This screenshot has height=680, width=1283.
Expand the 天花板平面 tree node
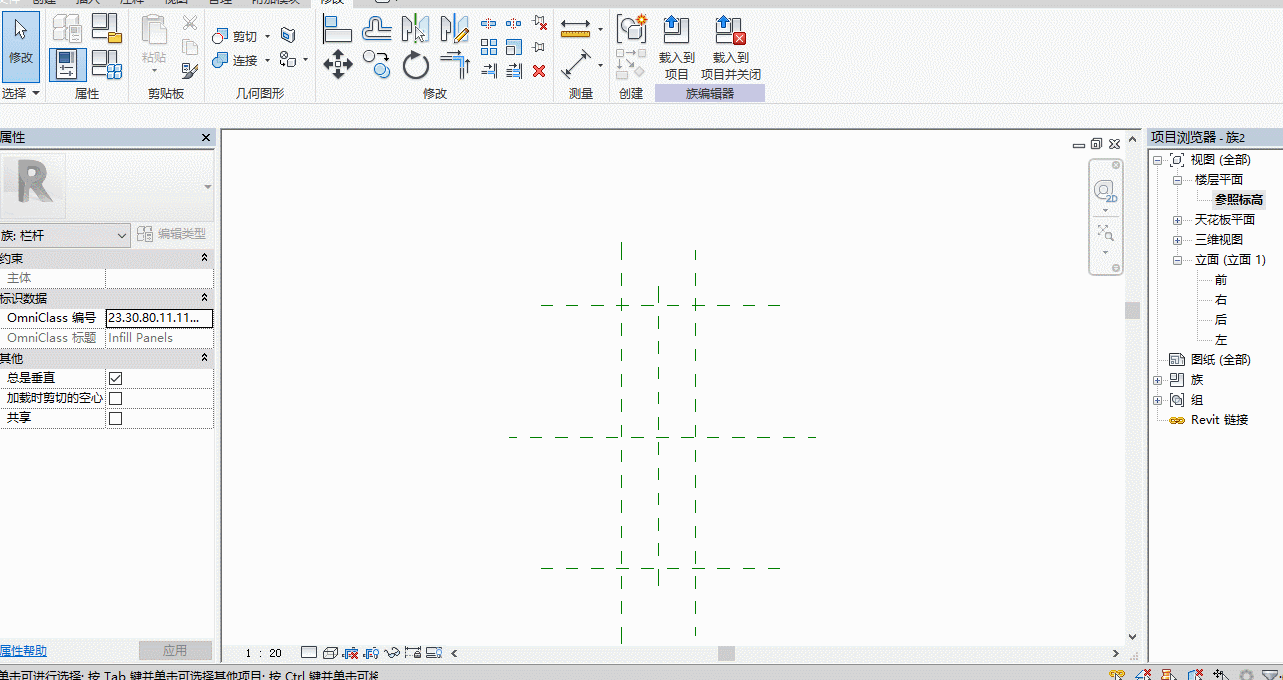pyautogui.click(x=1178, y=220)
